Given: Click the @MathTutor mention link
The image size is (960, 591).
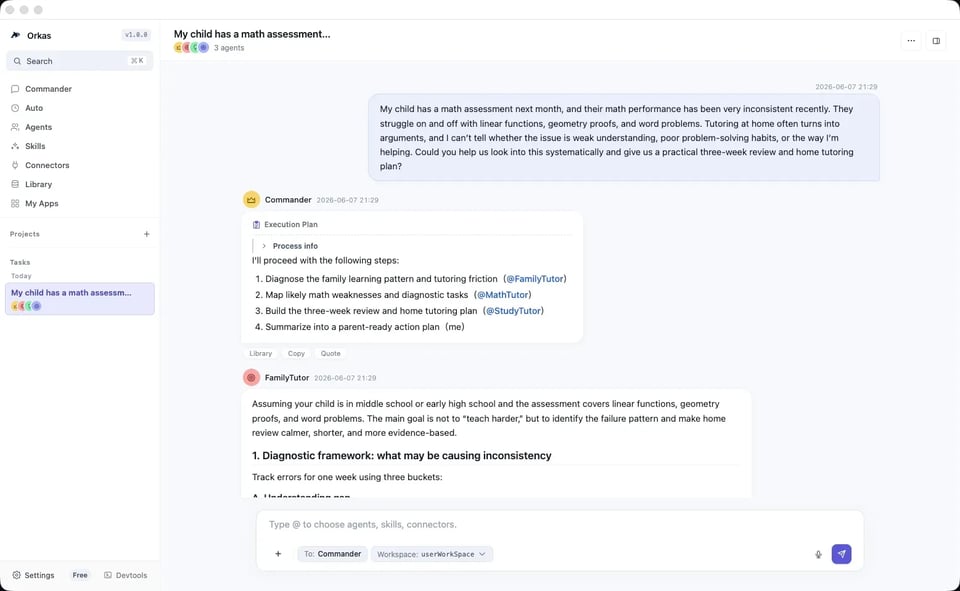Looking at the screenshot, I should (x=503, y=295).
